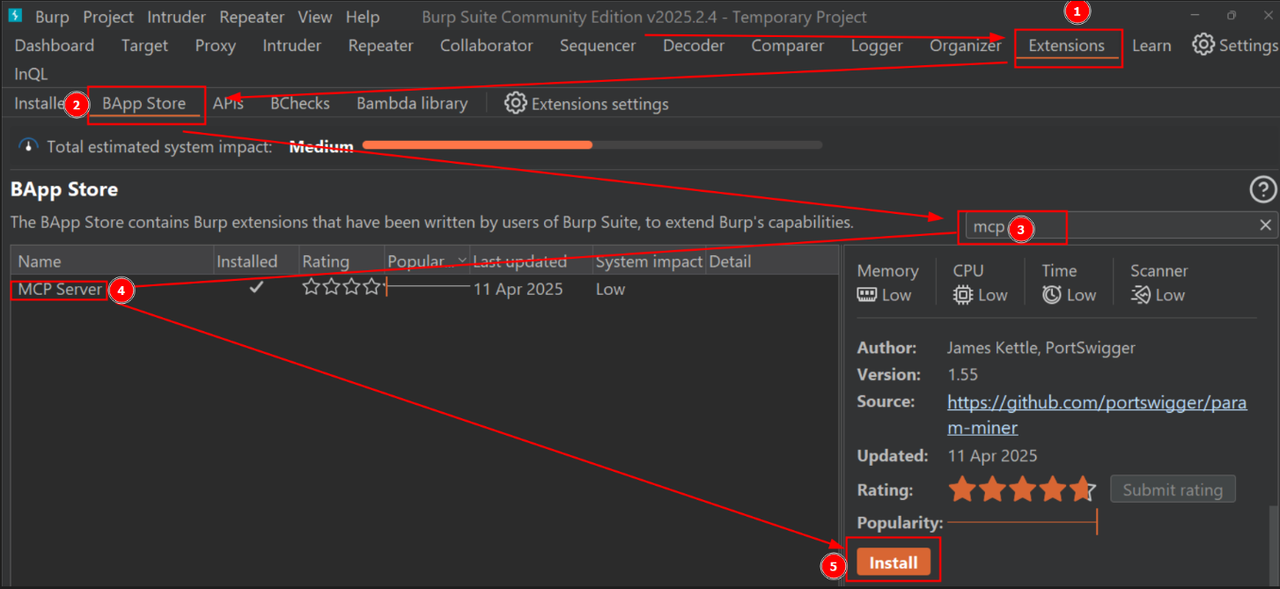Screen dimensions: 1280x589
Task: Open the Comparer tab
Action: coord(788,46)
